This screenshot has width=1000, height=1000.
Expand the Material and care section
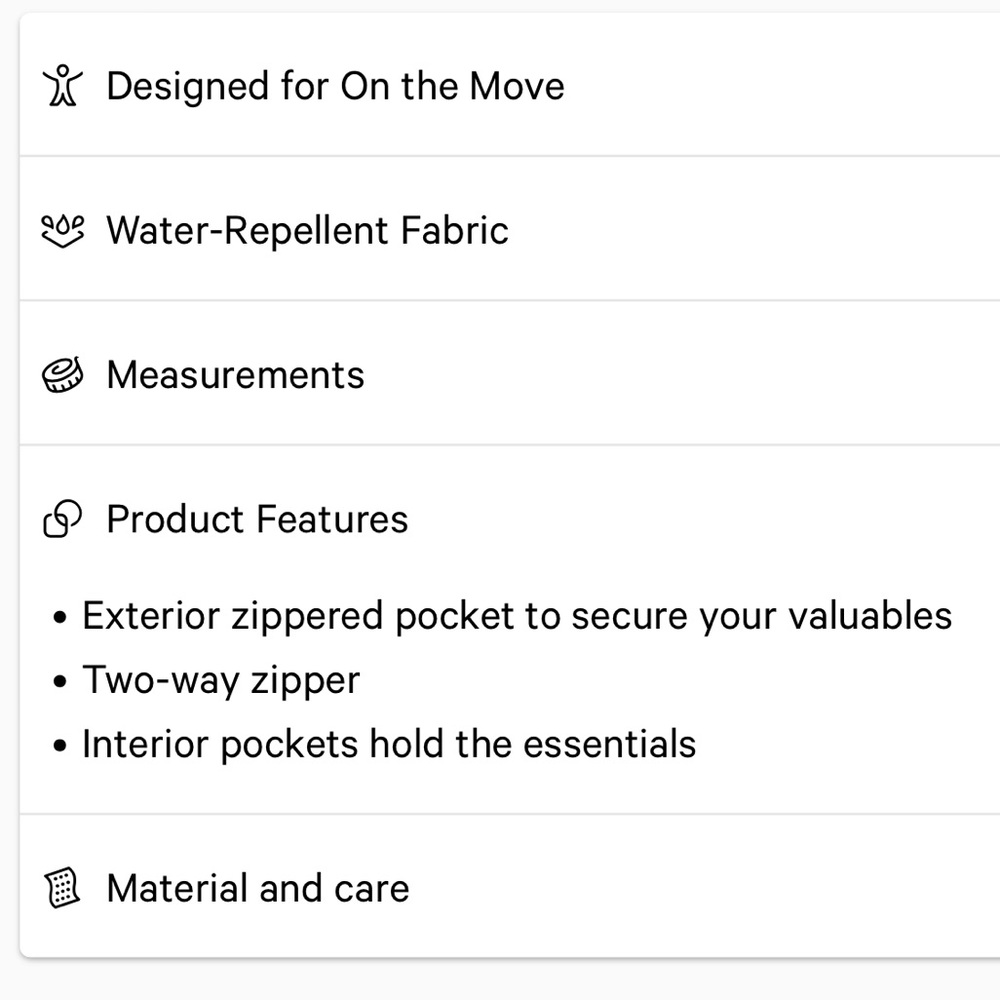point(257,888)
